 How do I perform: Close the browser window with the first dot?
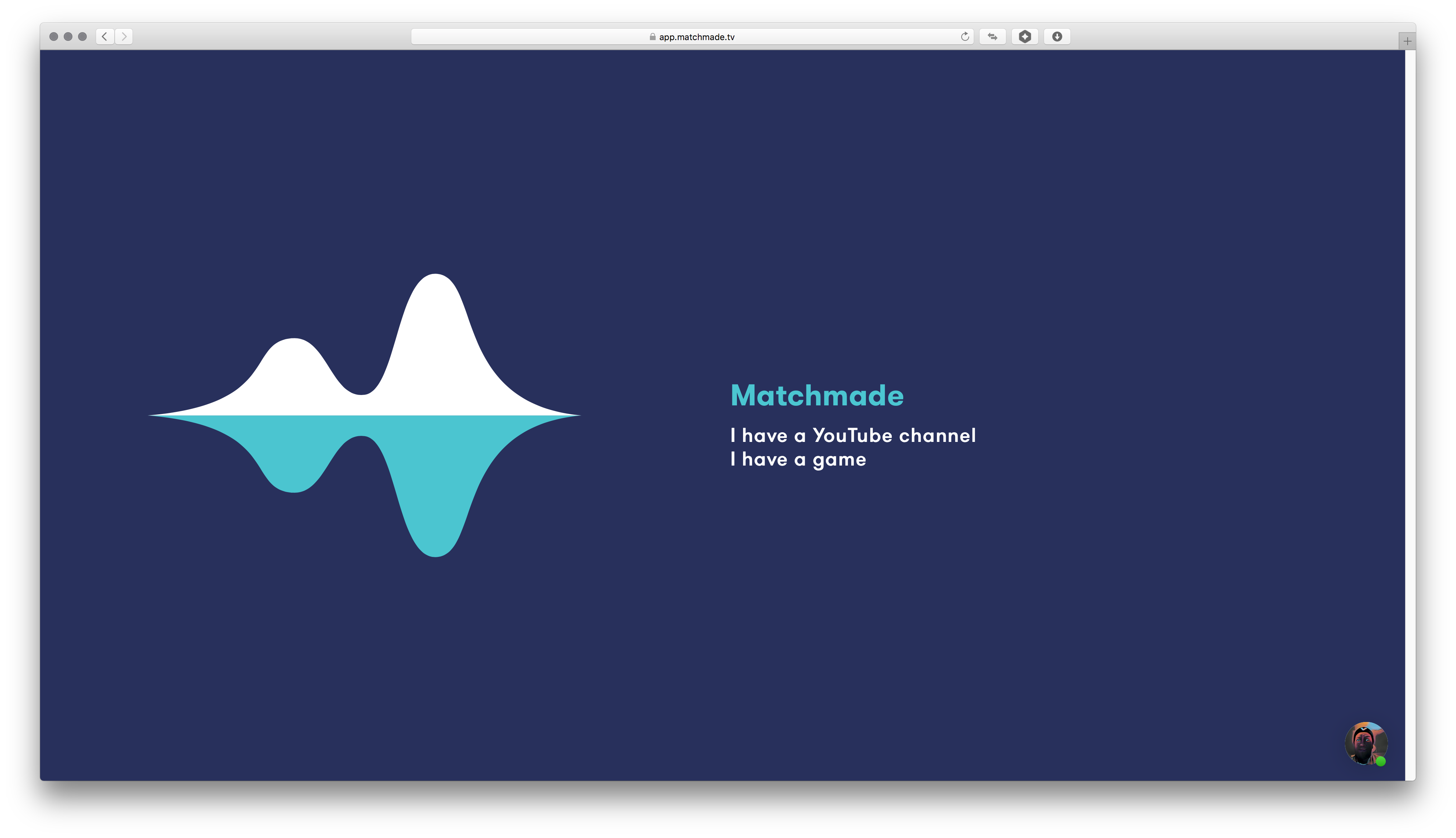(x=53, y=36)
